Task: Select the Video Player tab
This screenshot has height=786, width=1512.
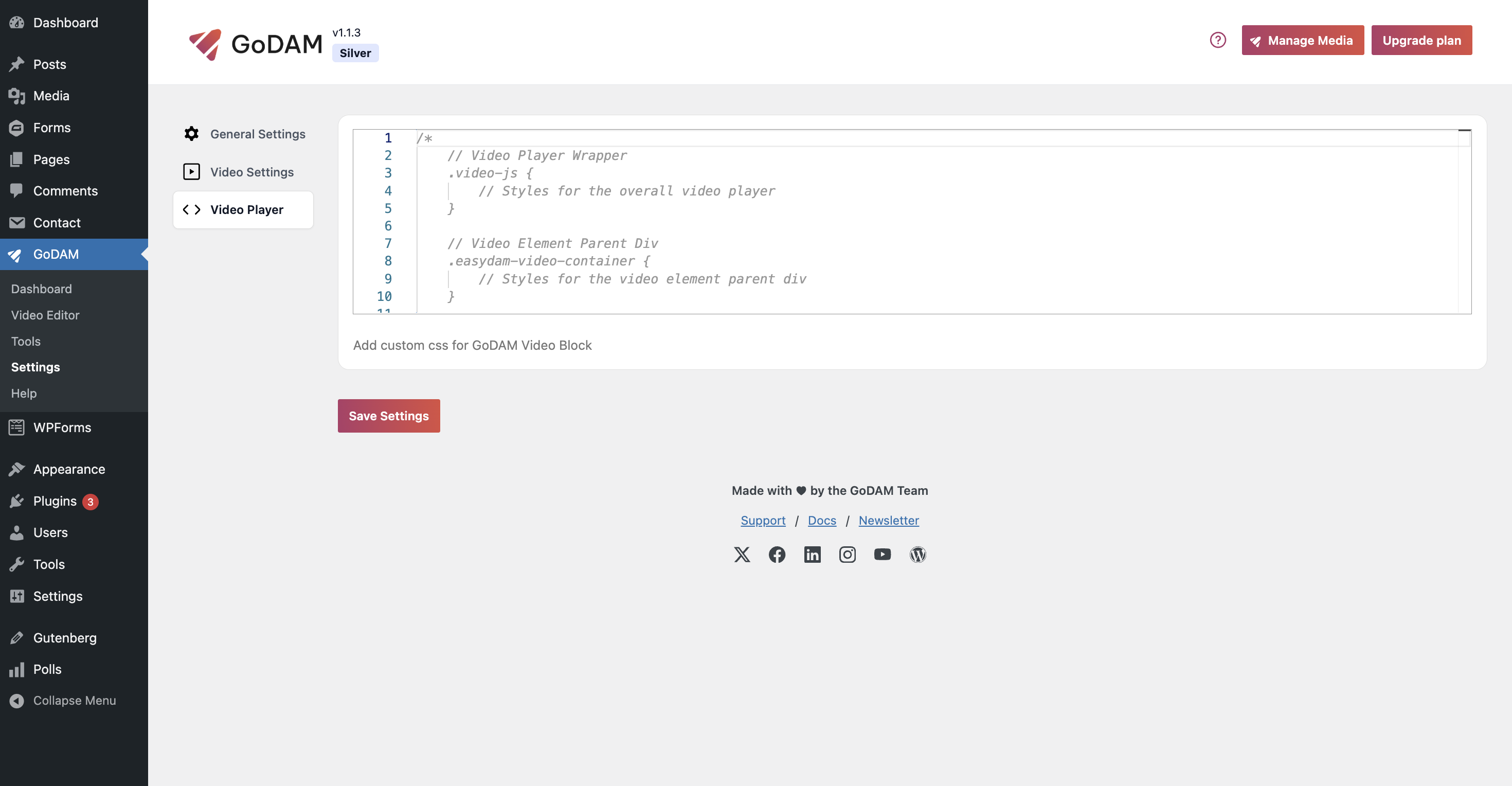Action: (x=243, y=209)
